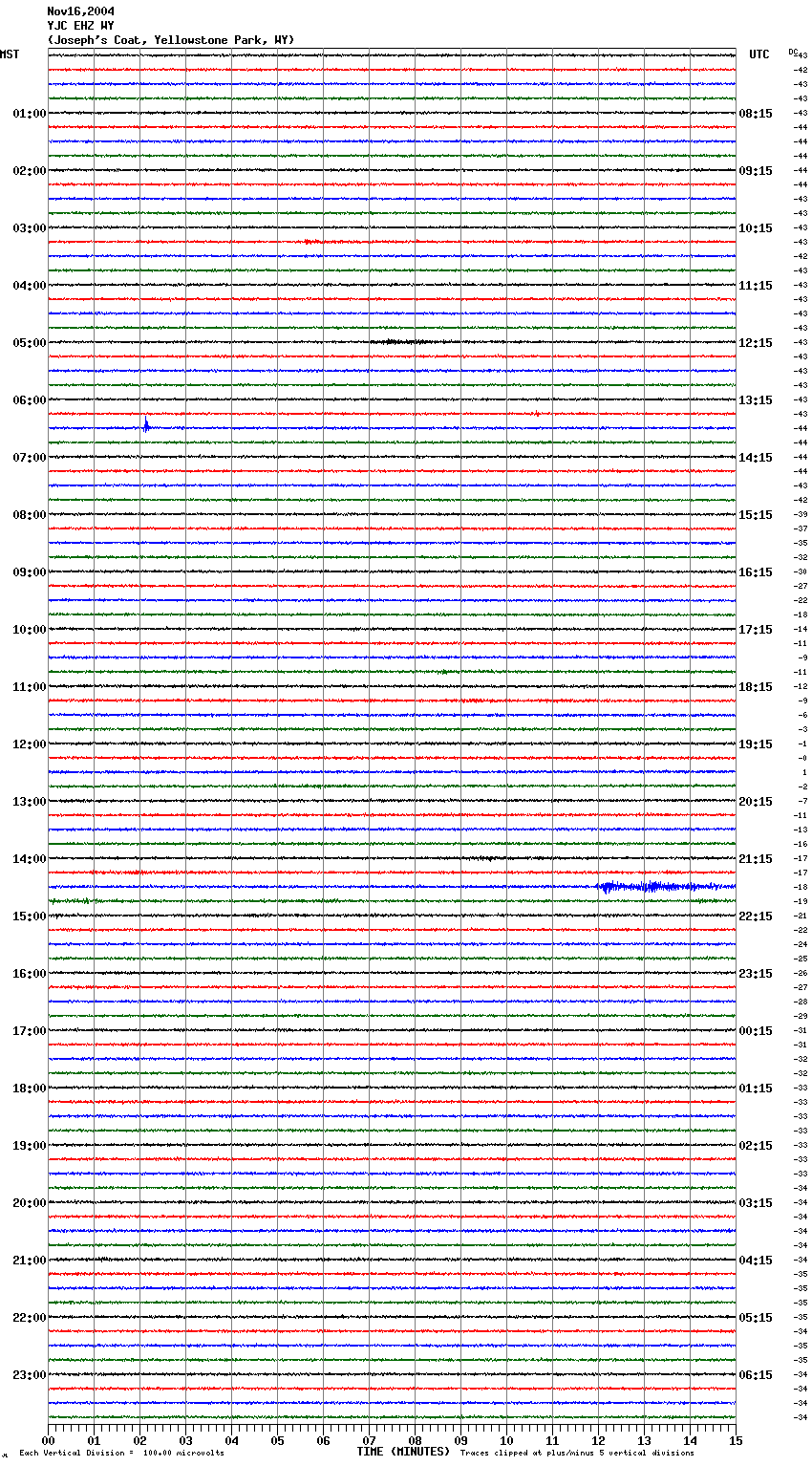Click the blue seismic event on the 14:30 trace

click(665, 887)
